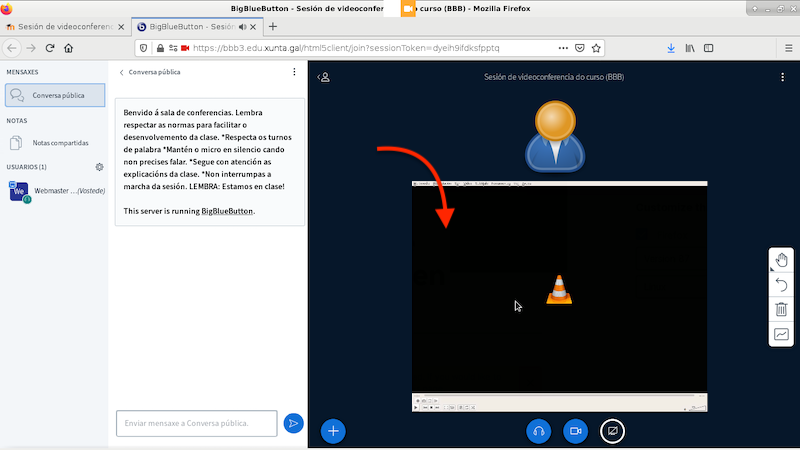Click the undo annotation icon
This screenshot has height=450, width=800.
coord(781,285)
